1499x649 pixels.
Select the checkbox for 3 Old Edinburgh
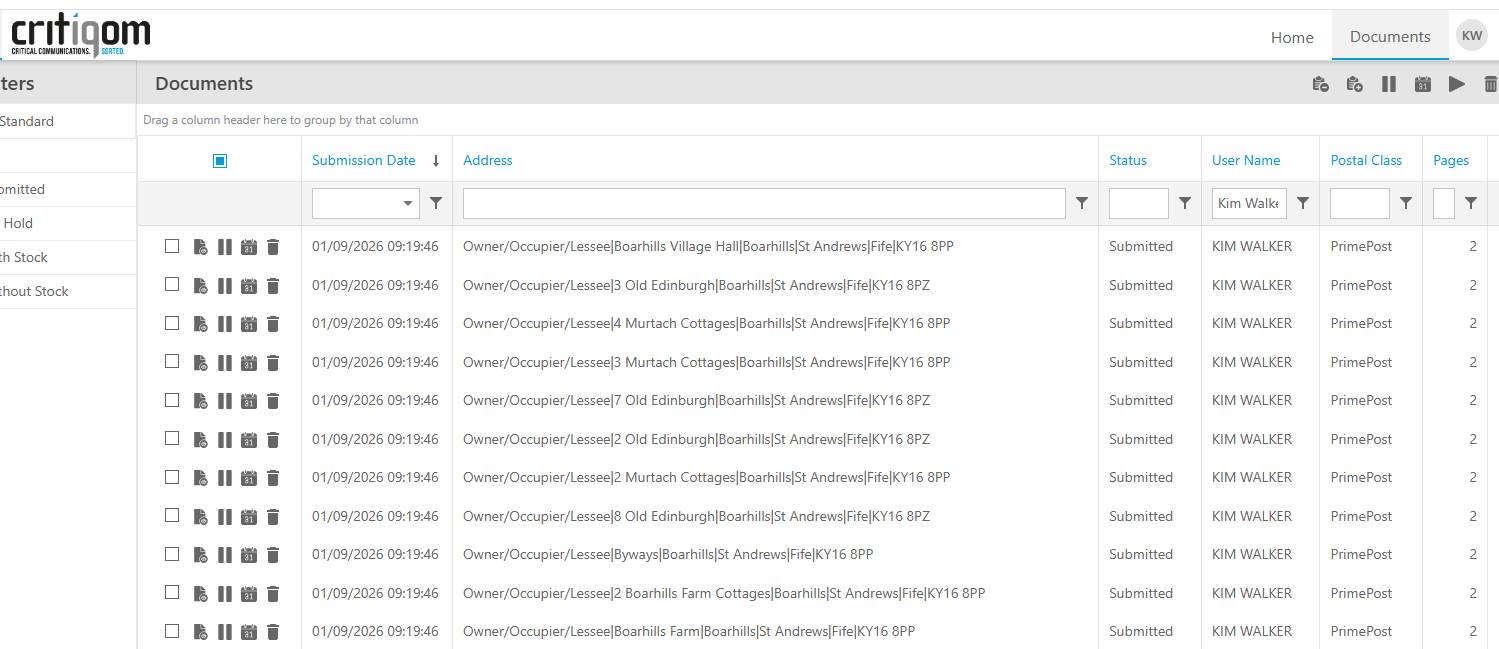172,284
